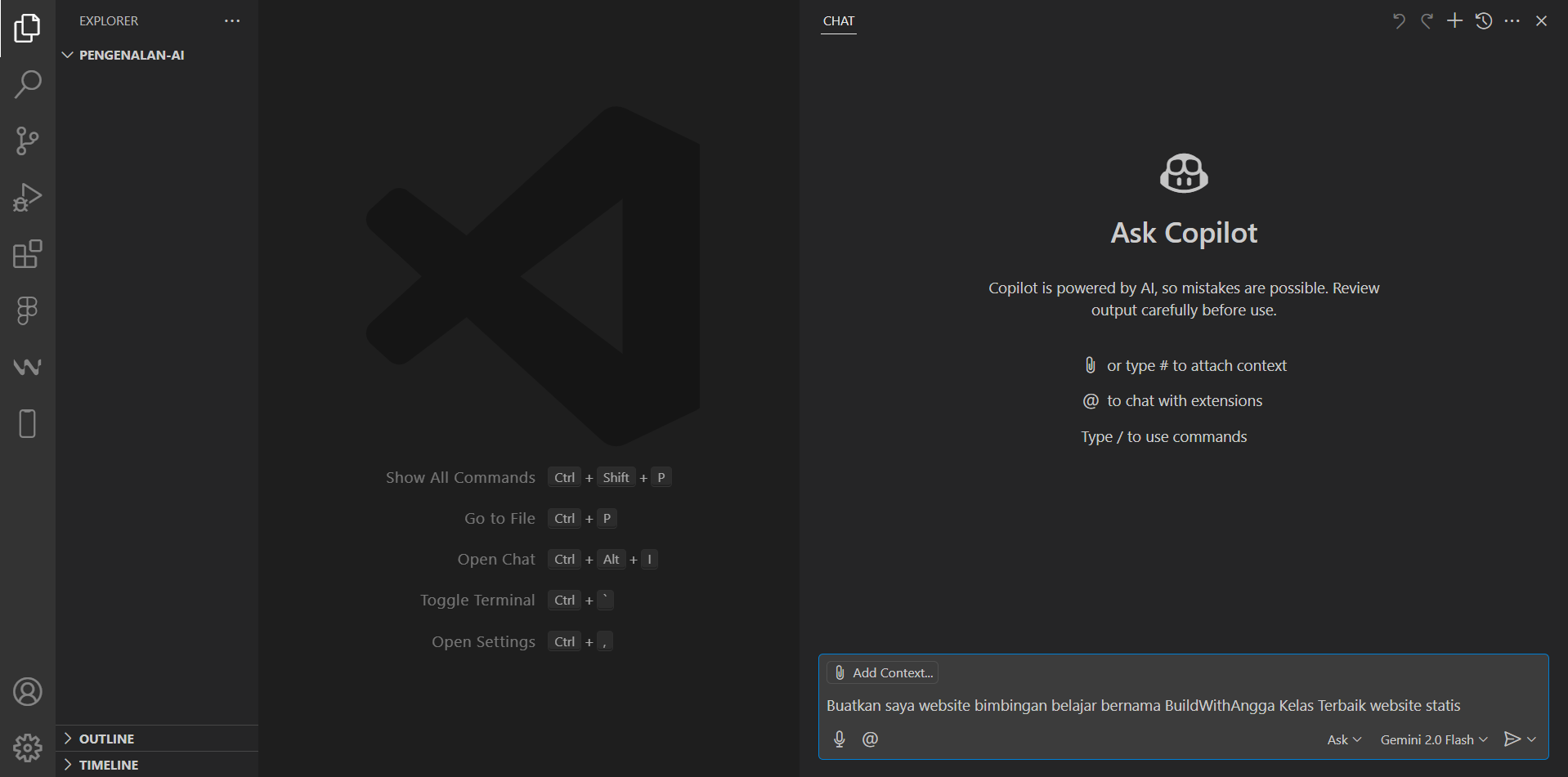
Task: Open the Search view
Action: coord(28,84)
